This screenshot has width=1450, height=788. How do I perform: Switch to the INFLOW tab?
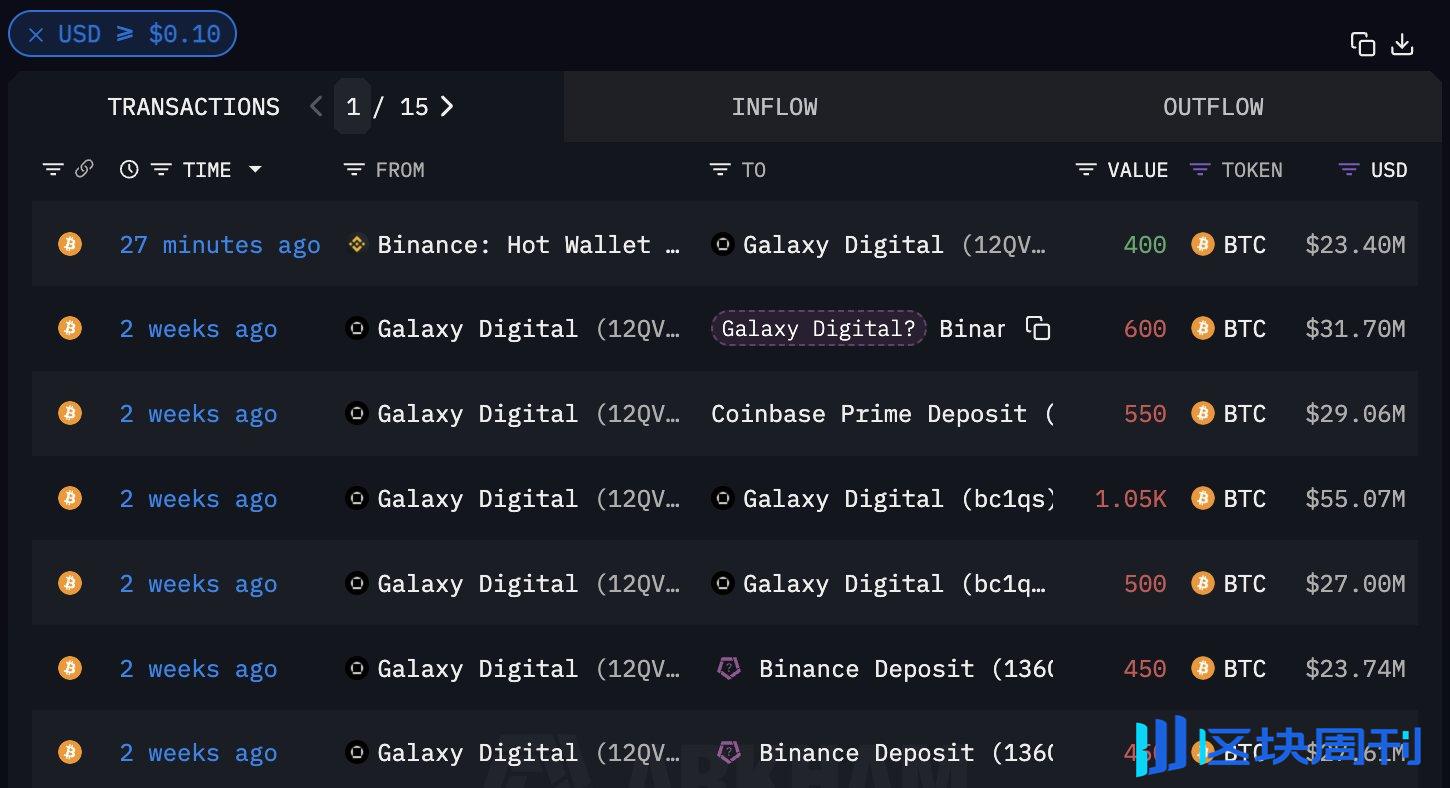coord(774,106)
